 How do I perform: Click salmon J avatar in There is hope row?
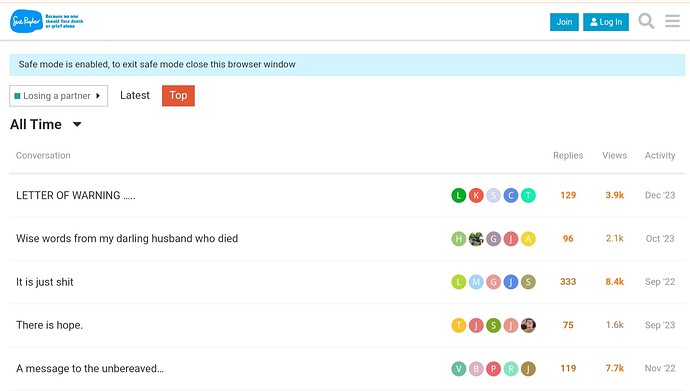coord(510,325)
